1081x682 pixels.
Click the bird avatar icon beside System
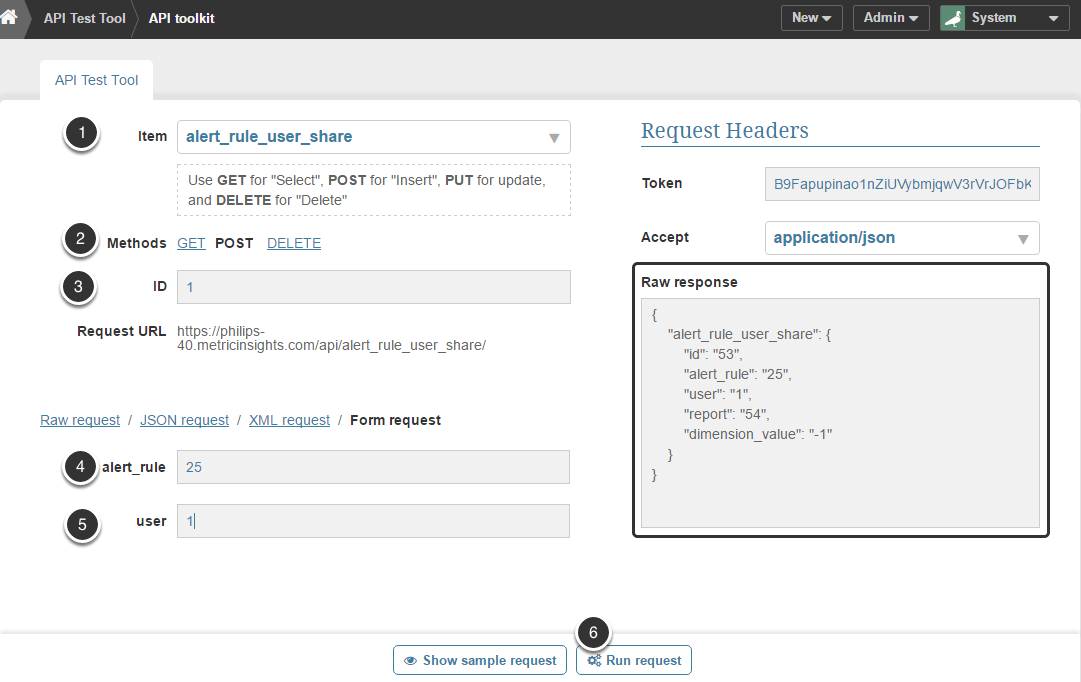point(953,18)
